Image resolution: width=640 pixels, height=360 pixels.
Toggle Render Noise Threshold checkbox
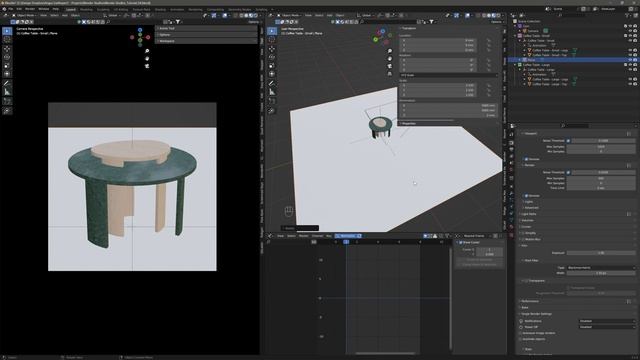(568, 172)
